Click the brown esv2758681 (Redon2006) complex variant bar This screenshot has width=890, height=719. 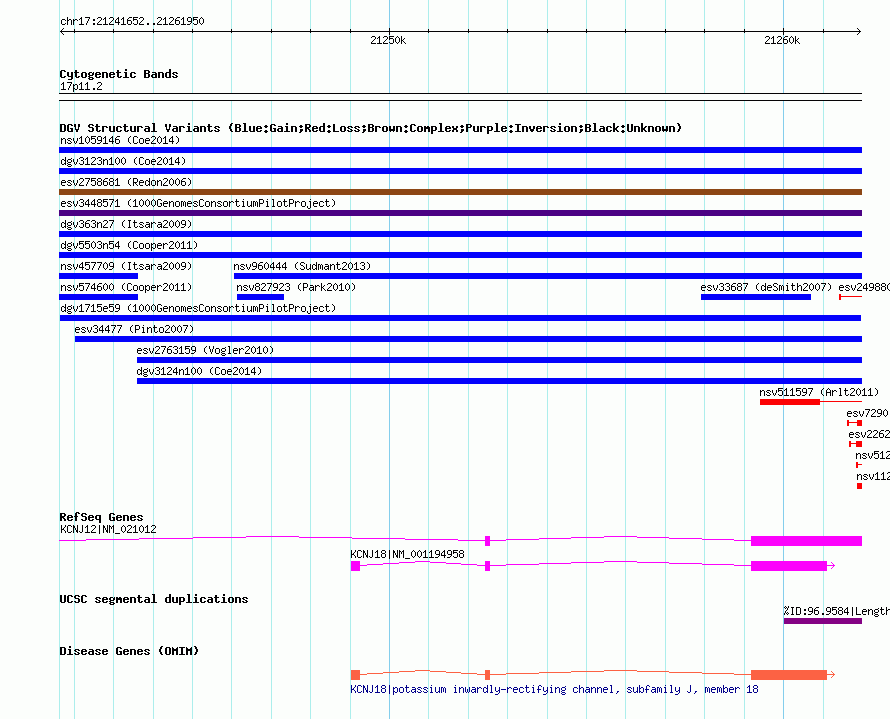click(x=460, y=192)
